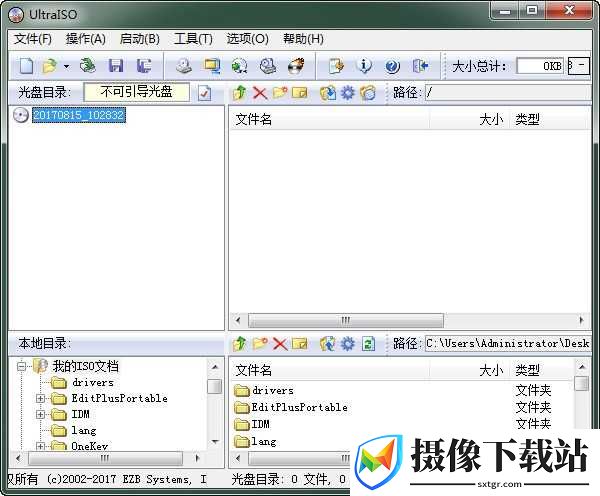Click red Delete X in local toolbar
Screen dimensions: 600x496
(280, 344)
